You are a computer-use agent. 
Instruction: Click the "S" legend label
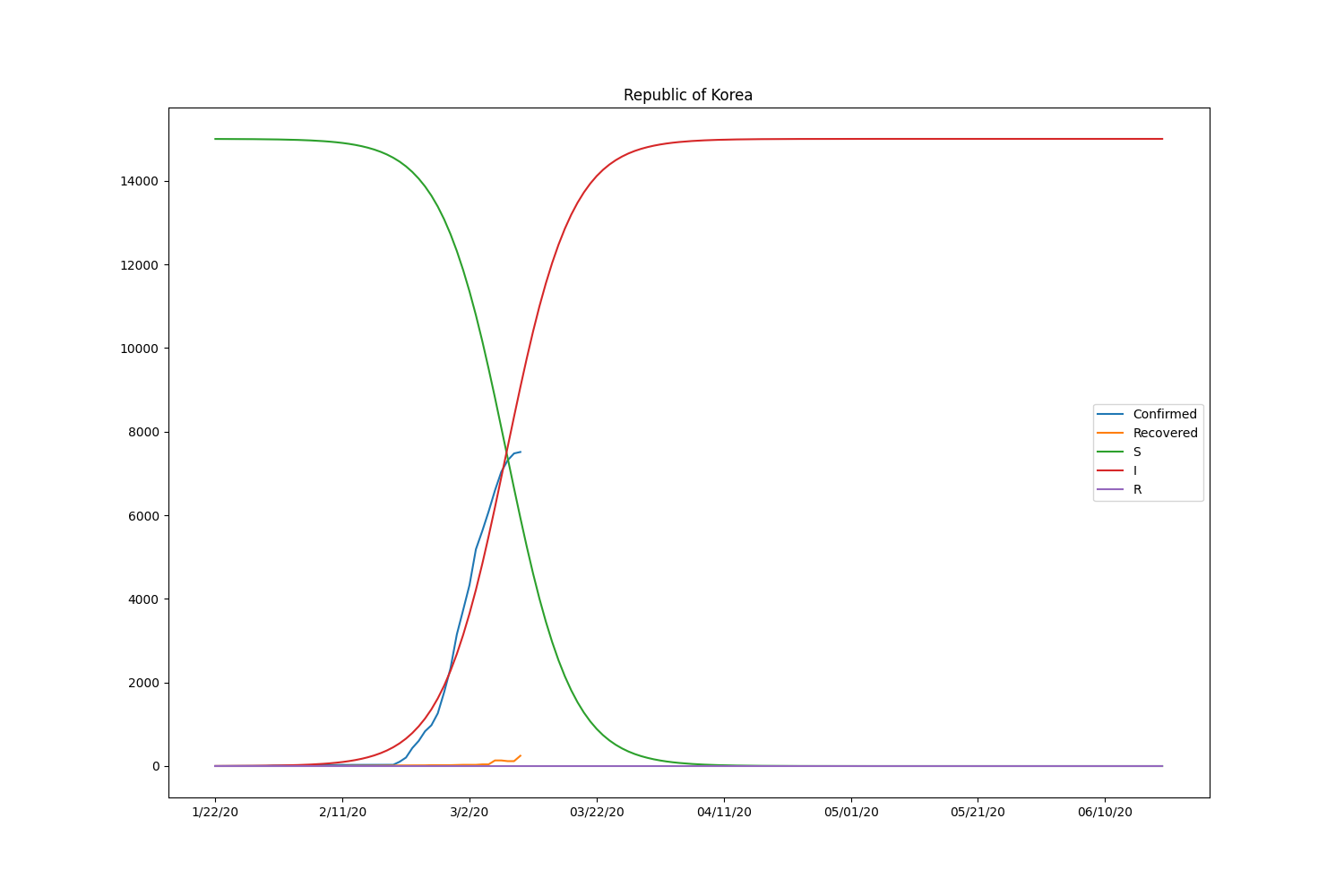(x=1137, y=452)
